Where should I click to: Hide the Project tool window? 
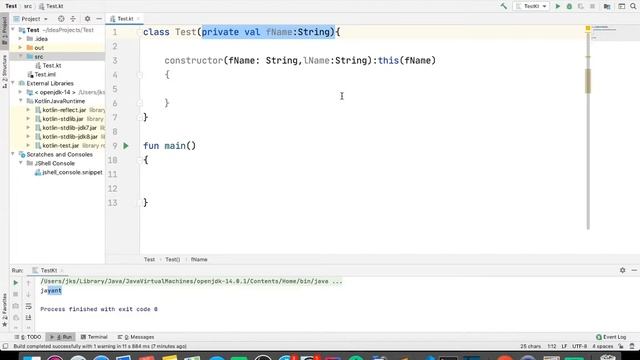(x=99, y=19)
